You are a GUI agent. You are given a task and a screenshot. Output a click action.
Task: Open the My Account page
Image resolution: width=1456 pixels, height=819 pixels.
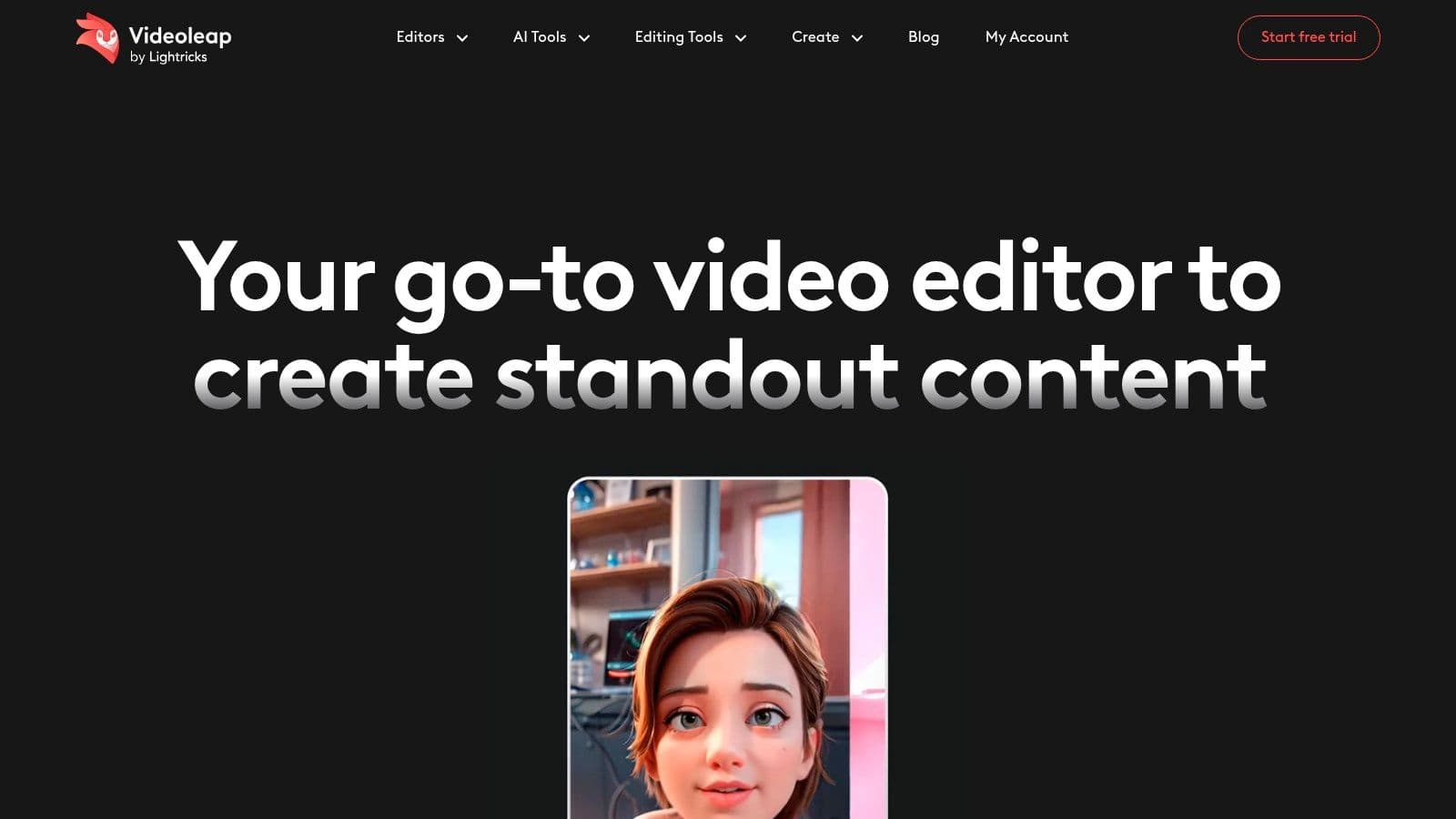pos(1026,37)
